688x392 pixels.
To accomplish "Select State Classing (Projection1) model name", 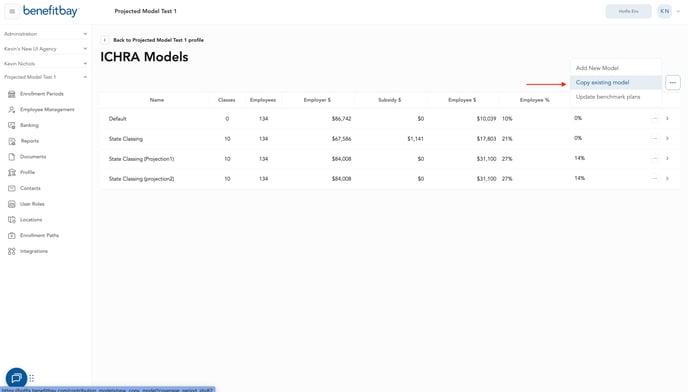I will (x=141, y=159).
